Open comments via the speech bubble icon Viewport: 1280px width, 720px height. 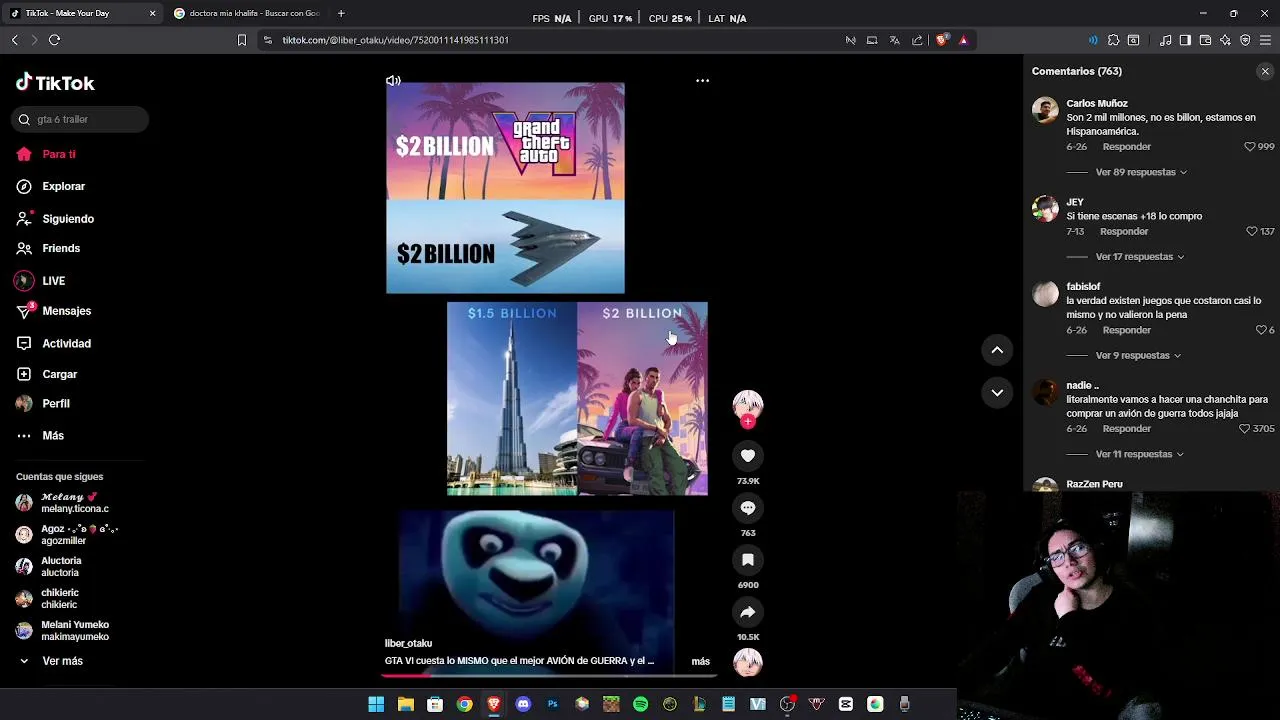click(748, 508)
